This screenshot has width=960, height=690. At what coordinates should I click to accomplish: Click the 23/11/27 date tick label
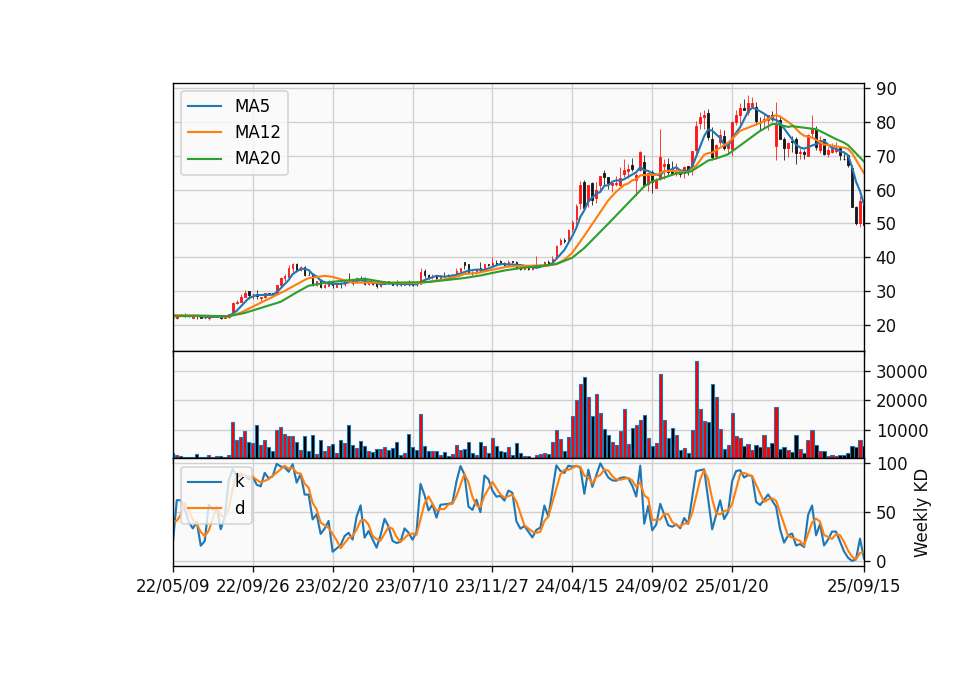point(492,586)
